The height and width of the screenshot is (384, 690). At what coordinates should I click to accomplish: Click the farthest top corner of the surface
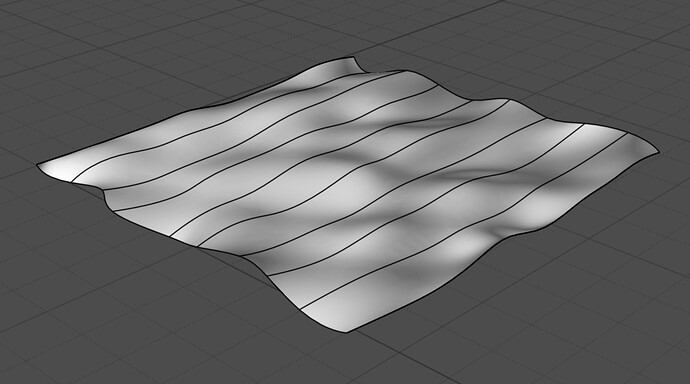(353, 57)
